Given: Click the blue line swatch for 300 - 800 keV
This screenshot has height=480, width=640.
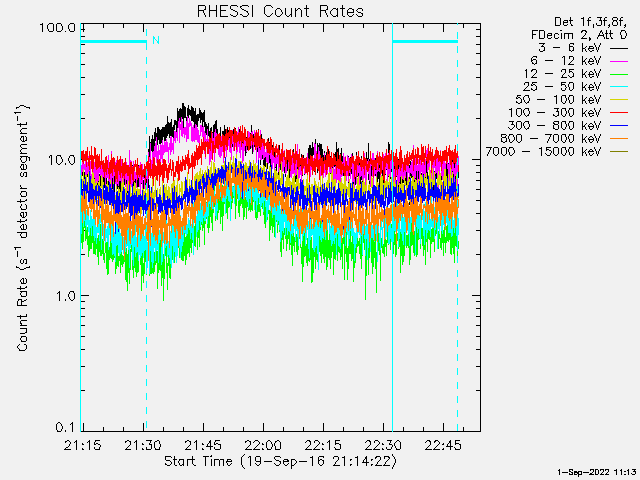Looking at the screenshot, I should pyautogui.click(x=619, y=126).
